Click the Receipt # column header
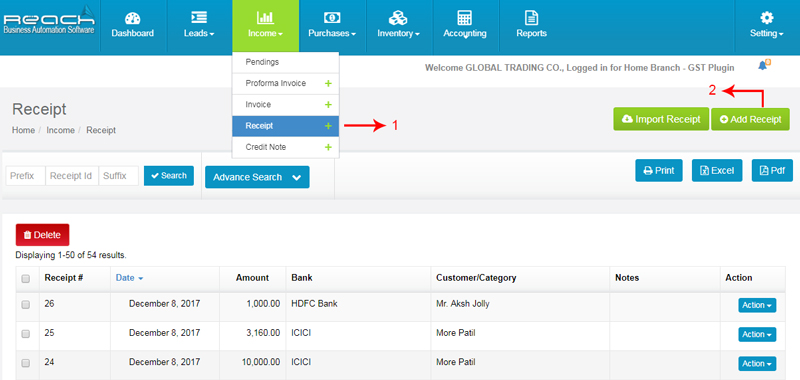 [x=64, y=278]
